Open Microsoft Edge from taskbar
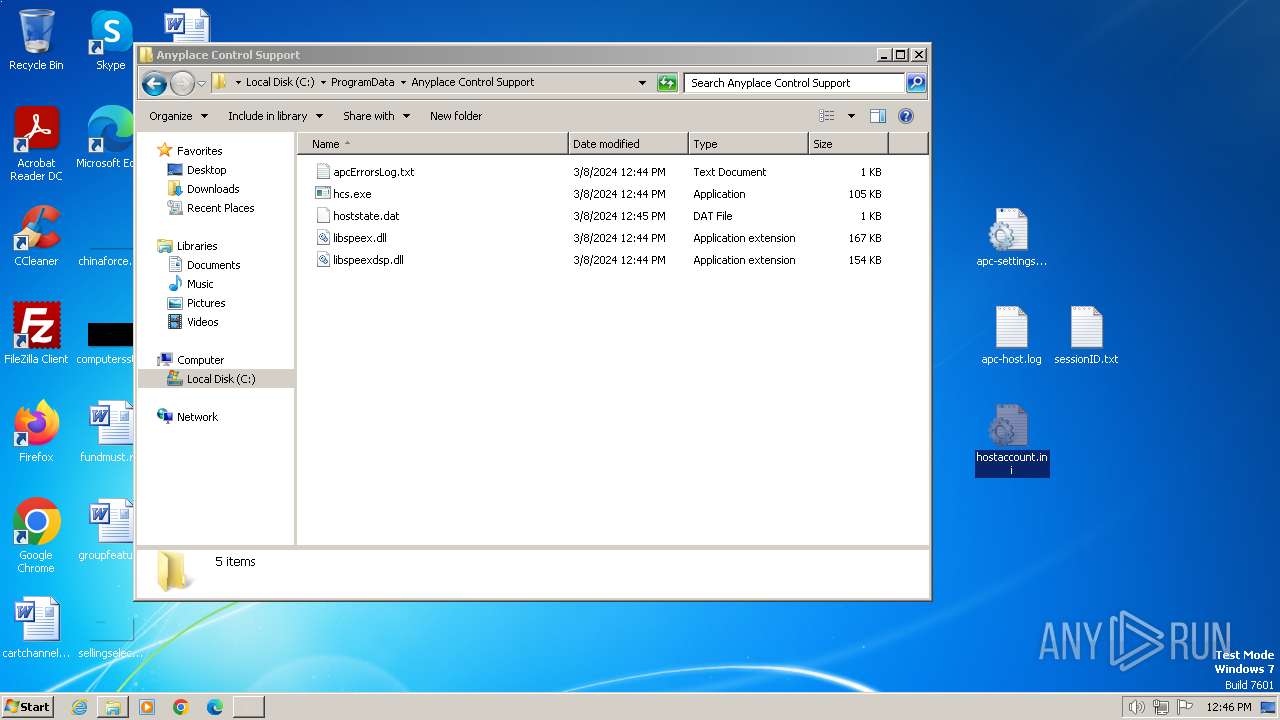The image size is (1280, 720). (214, 707)
